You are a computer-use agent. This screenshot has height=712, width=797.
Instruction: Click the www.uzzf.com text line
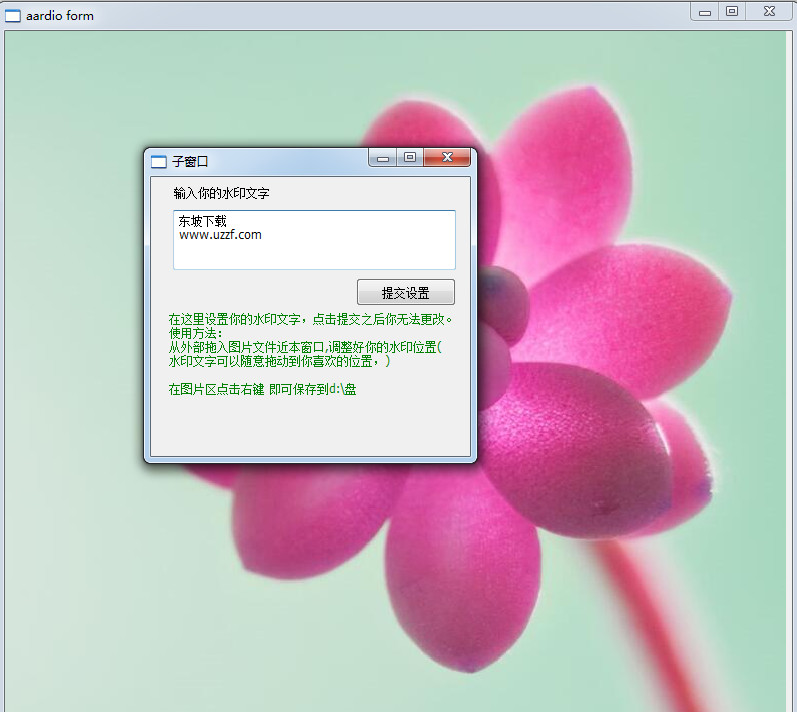coord(220,235)
